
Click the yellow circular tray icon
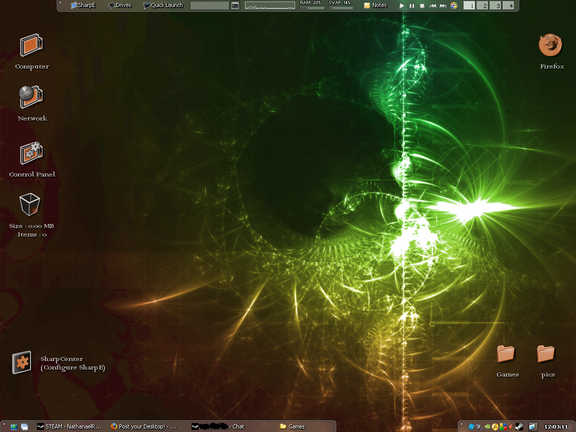click(x=495, y=426)
